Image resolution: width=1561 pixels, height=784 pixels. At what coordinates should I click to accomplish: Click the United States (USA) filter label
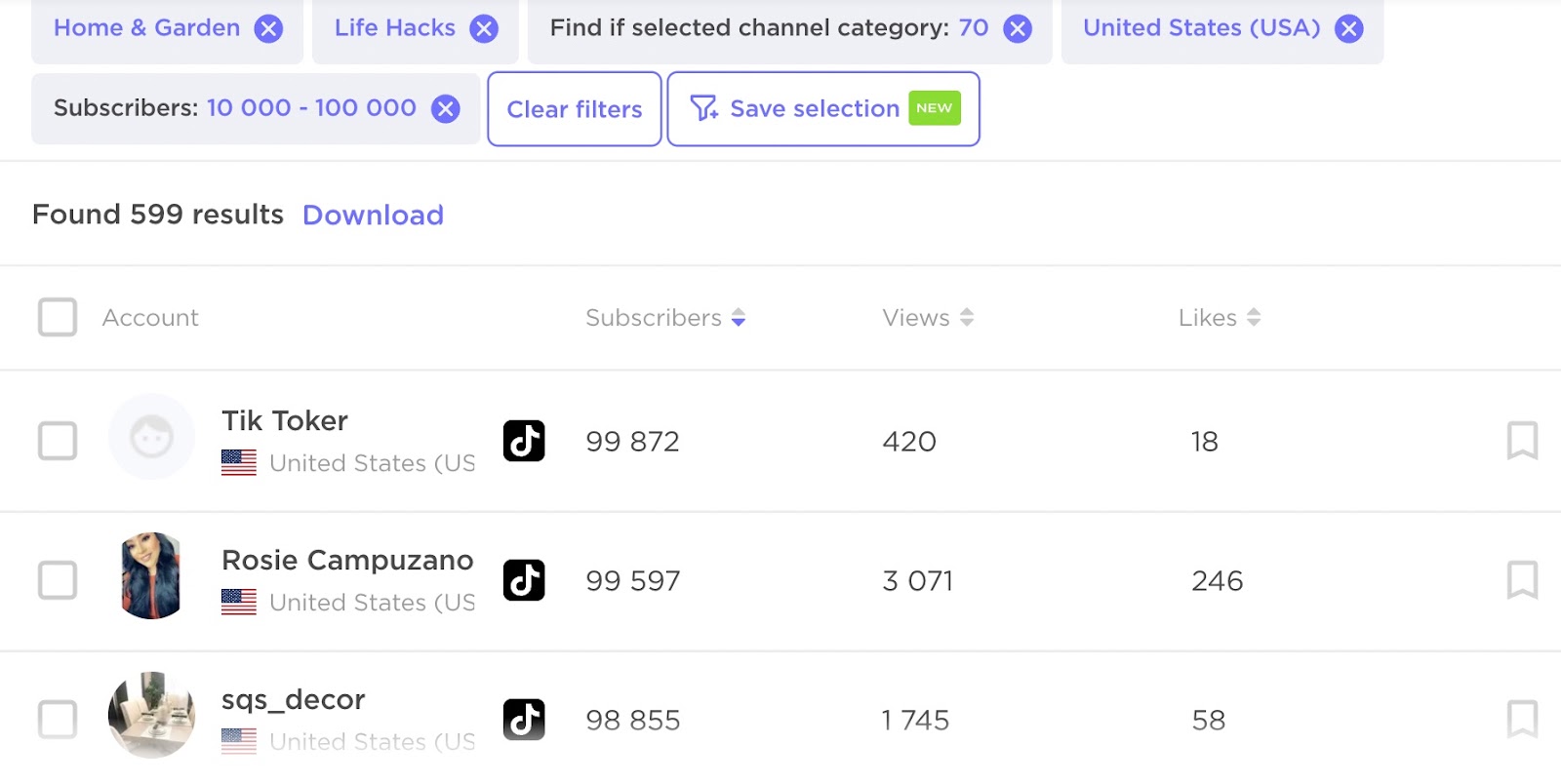tap(1202, 28)
